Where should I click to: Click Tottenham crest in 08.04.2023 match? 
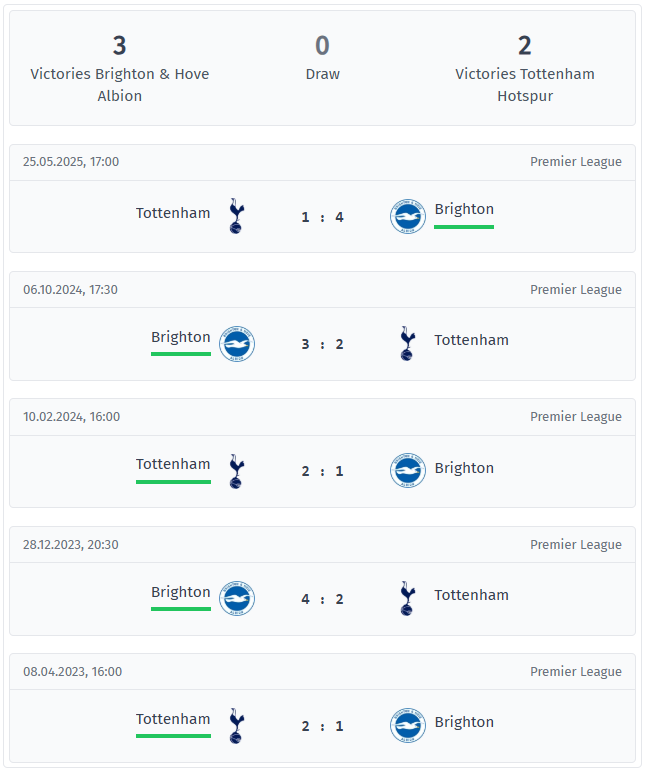click(x=236, y=726)
